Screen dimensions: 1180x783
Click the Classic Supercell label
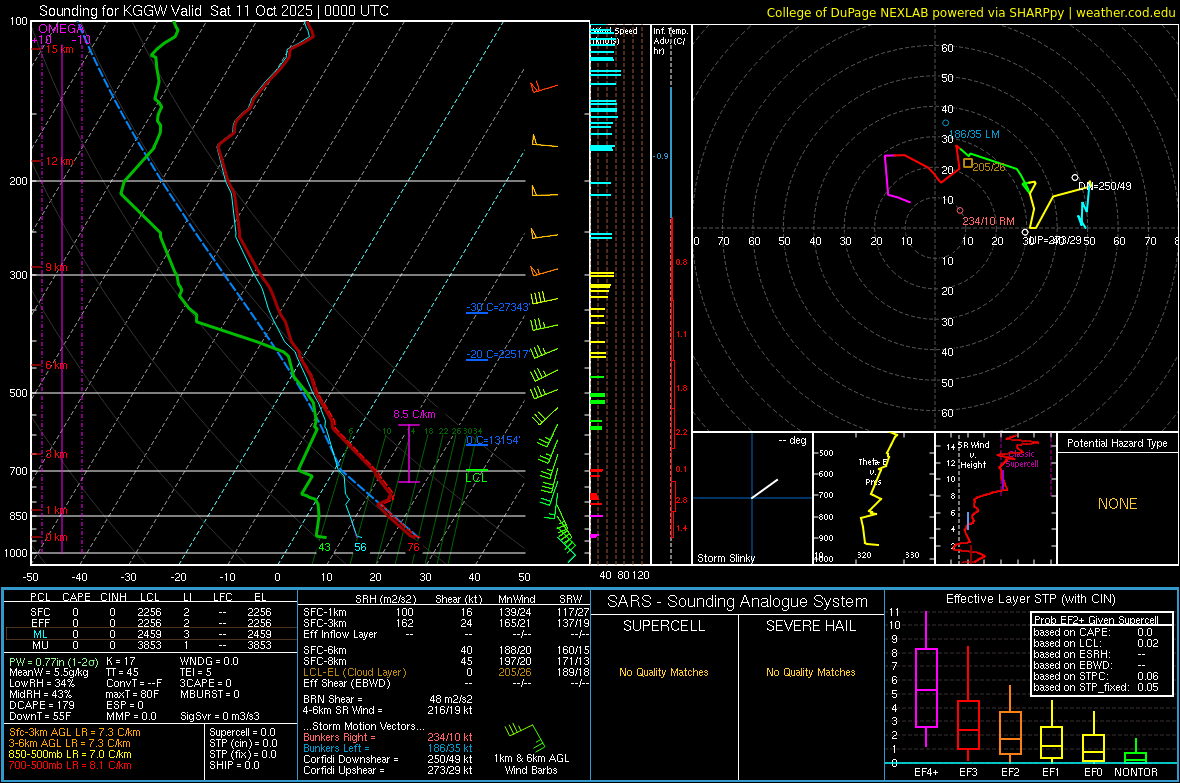tap(1021, 459)
